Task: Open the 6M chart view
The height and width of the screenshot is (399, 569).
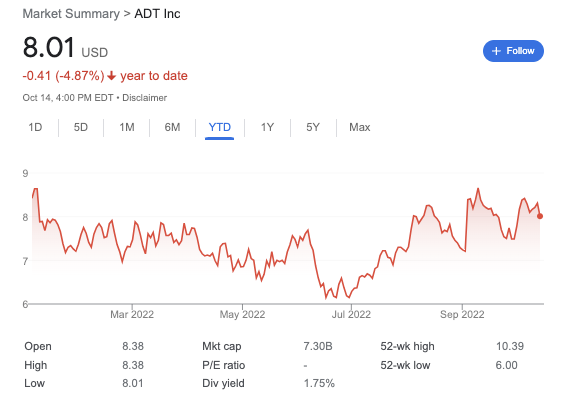Action: click(x=172, y=127)
